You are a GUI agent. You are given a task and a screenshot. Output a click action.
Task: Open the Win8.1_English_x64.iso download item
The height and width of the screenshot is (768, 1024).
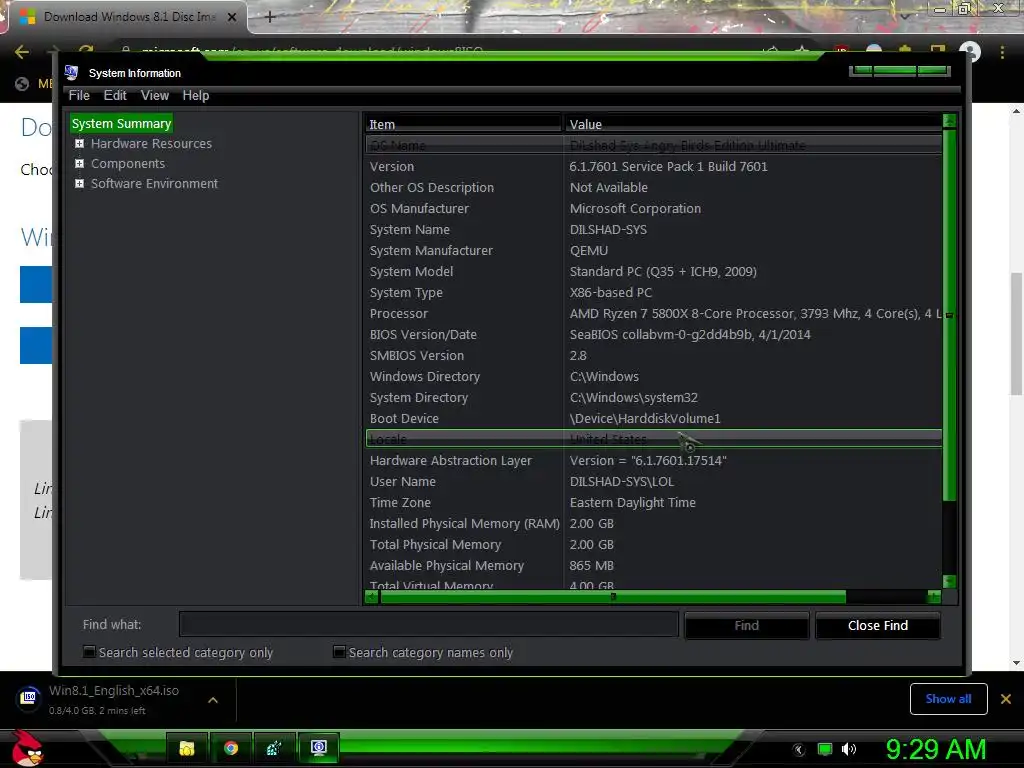114,699
